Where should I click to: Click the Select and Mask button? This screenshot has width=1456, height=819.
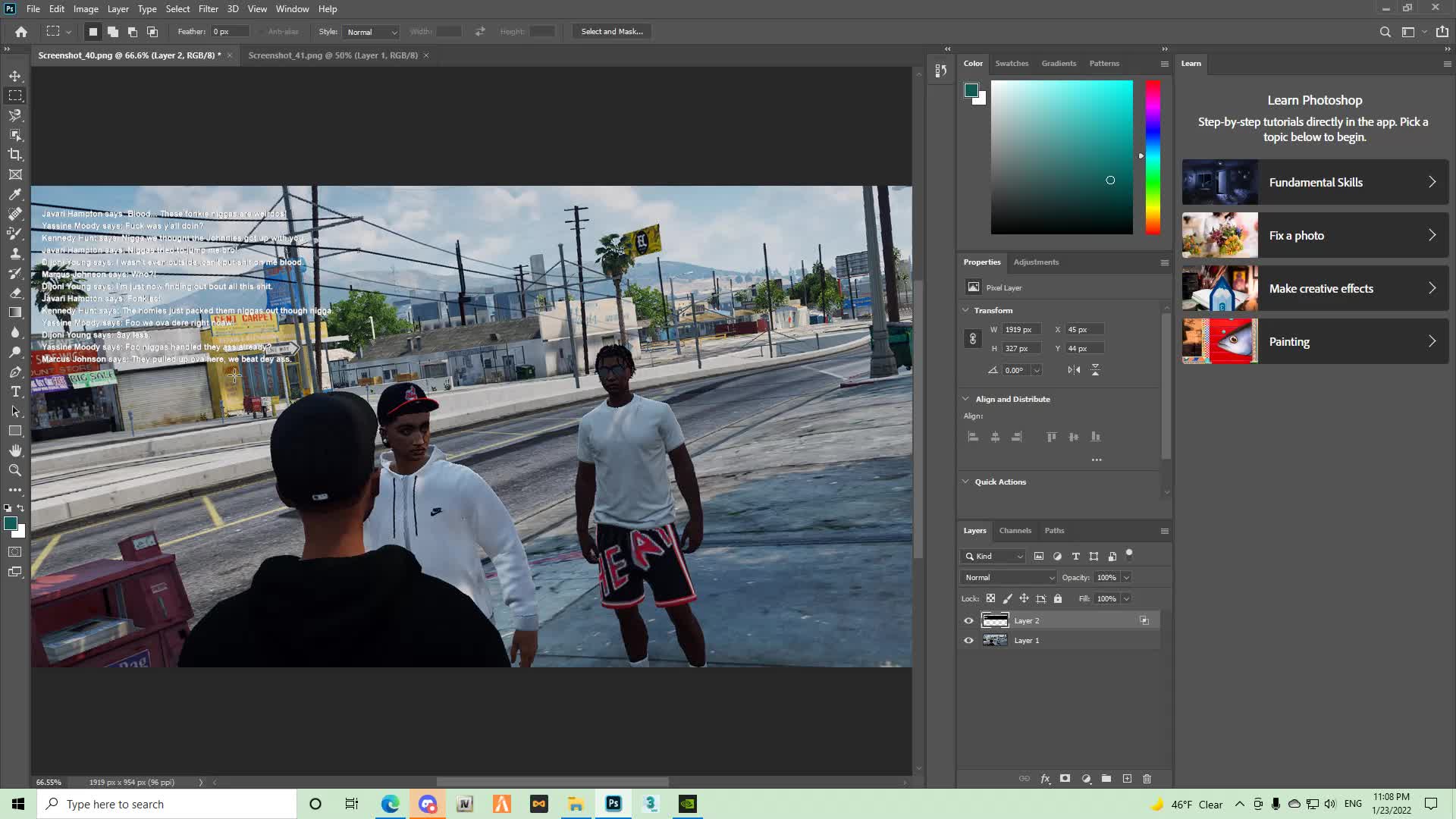click(611, 32)
